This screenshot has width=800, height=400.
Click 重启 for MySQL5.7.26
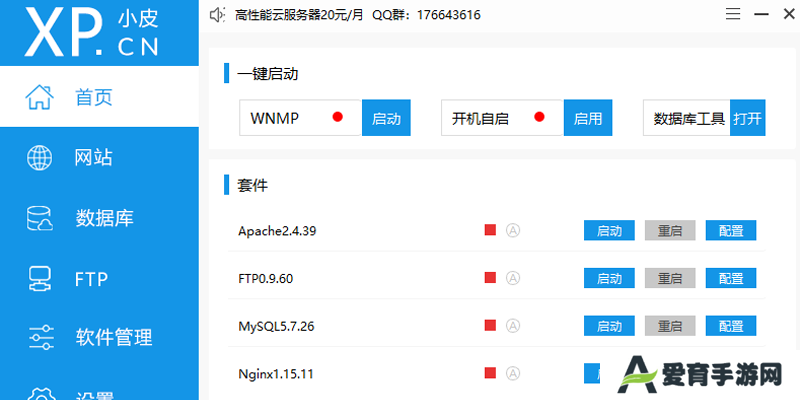click(670, 326)
